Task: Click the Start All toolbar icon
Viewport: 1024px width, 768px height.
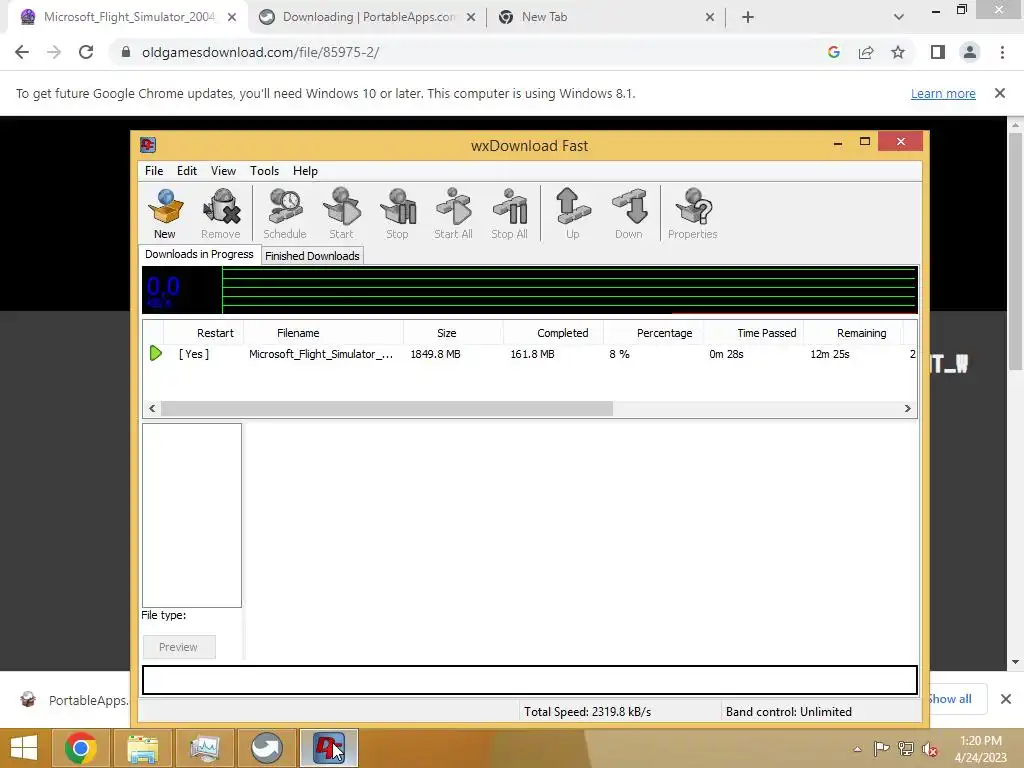Action: 453,213
